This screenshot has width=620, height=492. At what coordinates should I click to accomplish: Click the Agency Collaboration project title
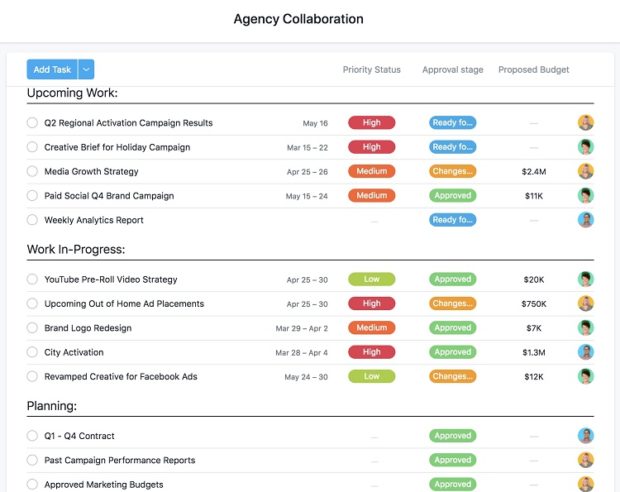pyautogui.click(x=299, y=19)
